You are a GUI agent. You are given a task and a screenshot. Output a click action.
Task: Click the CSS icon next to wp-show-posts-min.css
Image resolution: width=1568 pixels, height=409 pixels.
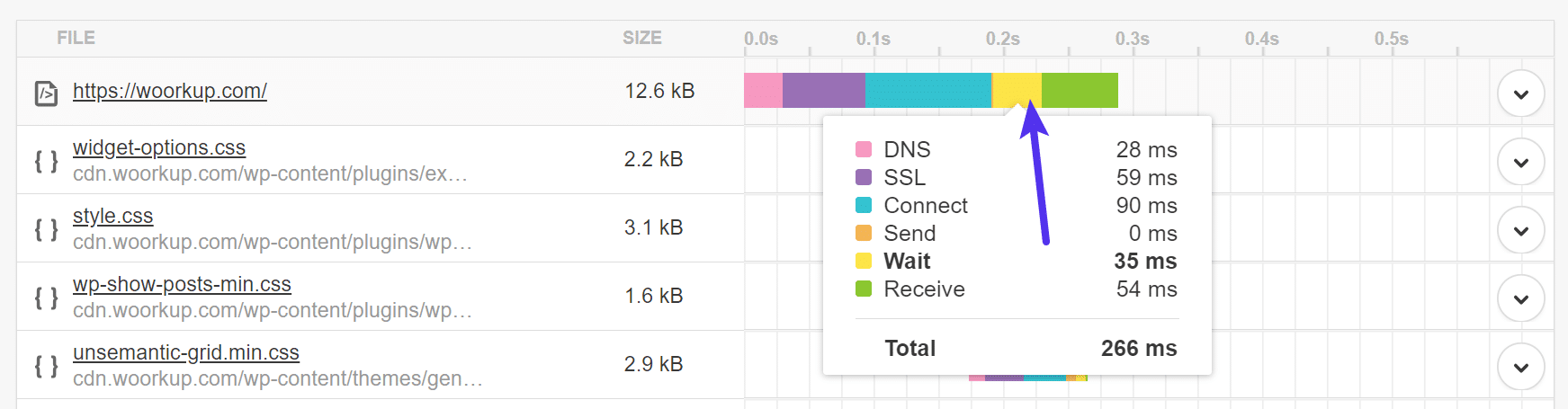click(46, 298)
